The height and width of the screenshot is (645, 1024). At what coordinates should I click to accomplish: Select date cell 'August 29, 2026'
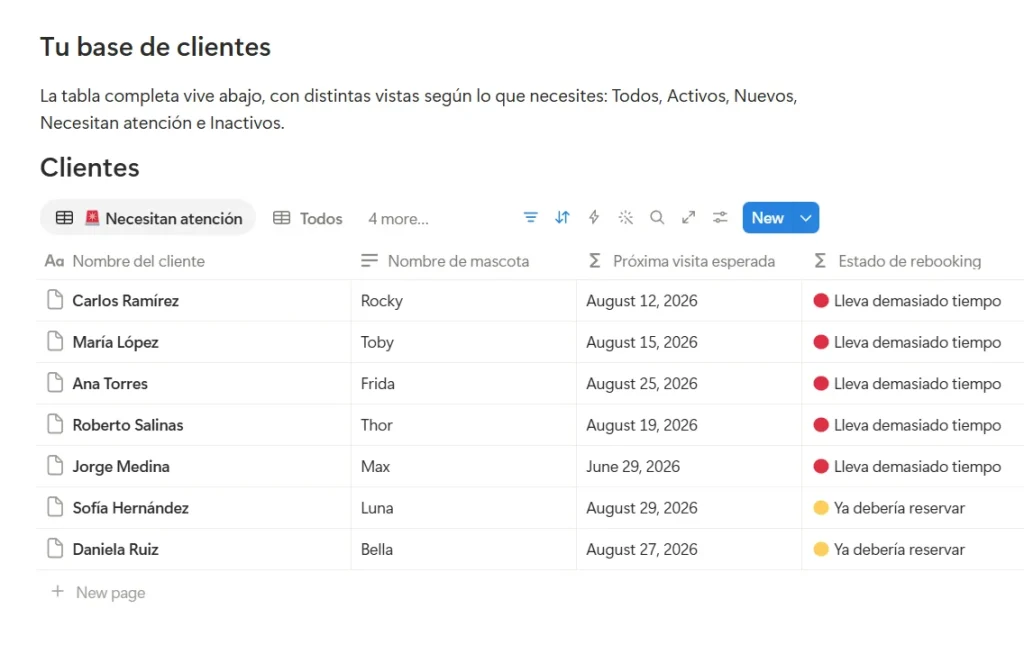click(689, 508)
